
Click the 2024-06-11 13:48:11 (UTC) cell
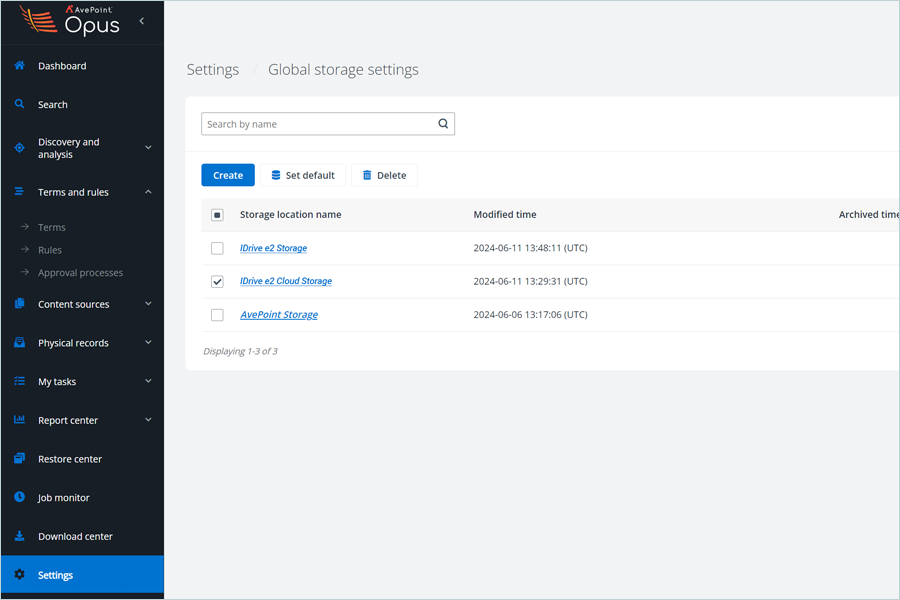tap(530, 248)
